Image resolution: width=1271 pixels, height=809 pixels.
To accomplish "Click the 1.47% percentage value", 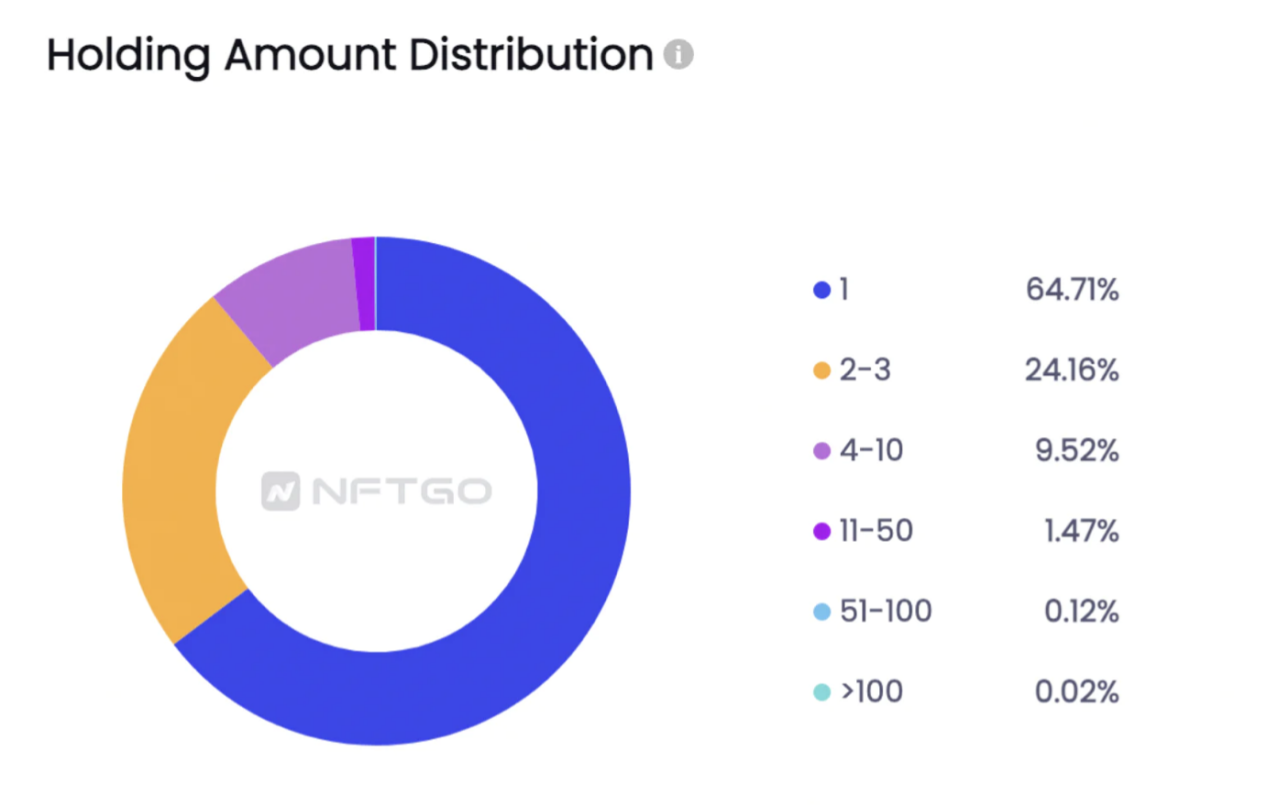I will 1081,531.
